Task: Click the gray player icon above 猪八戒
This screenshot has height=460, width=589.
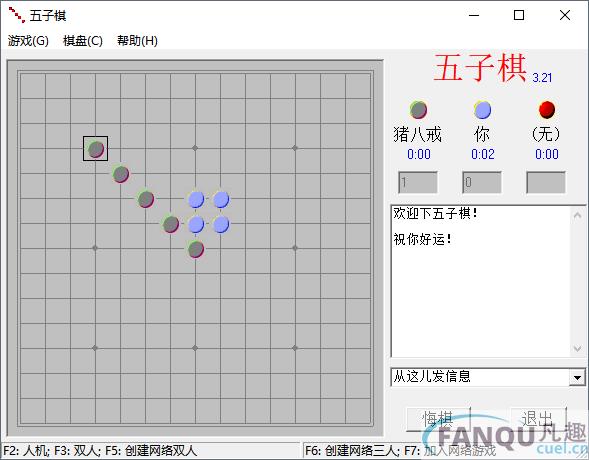Action: tap(418, 110)
